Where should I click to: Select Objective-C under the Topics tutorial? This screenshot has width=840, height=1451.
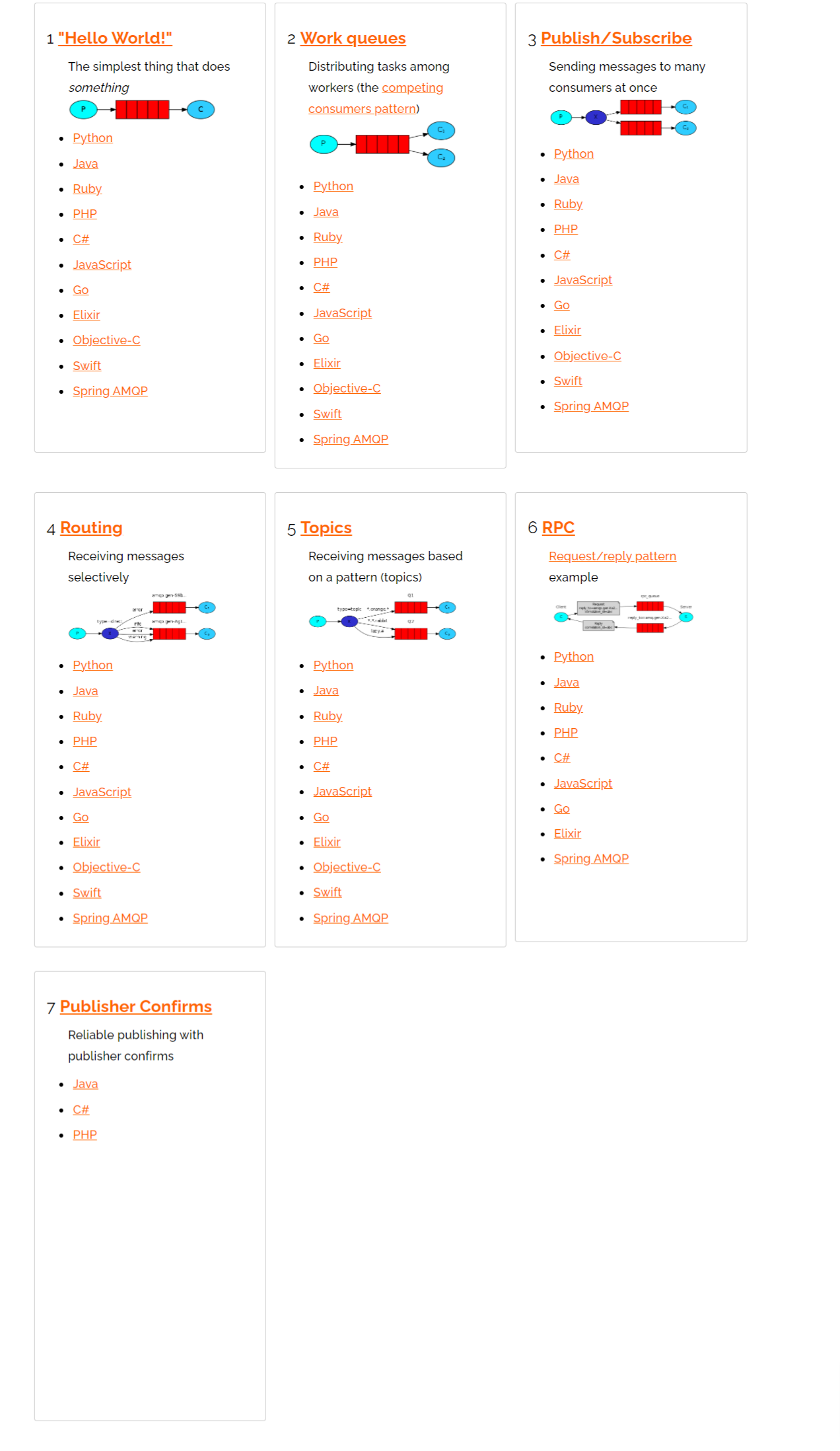[346, 868]
